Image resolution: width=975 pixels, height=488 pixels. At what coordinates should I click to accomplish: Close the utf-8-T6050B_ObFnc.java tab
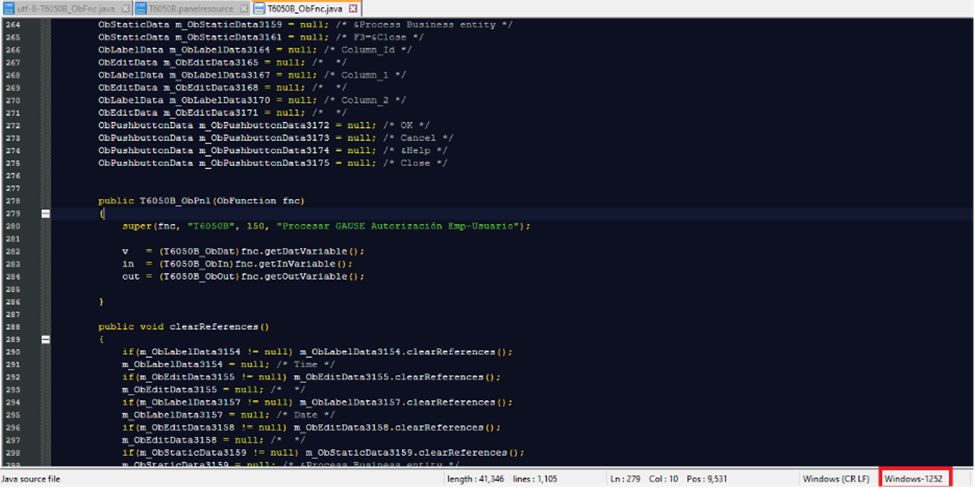pos(124,9)
